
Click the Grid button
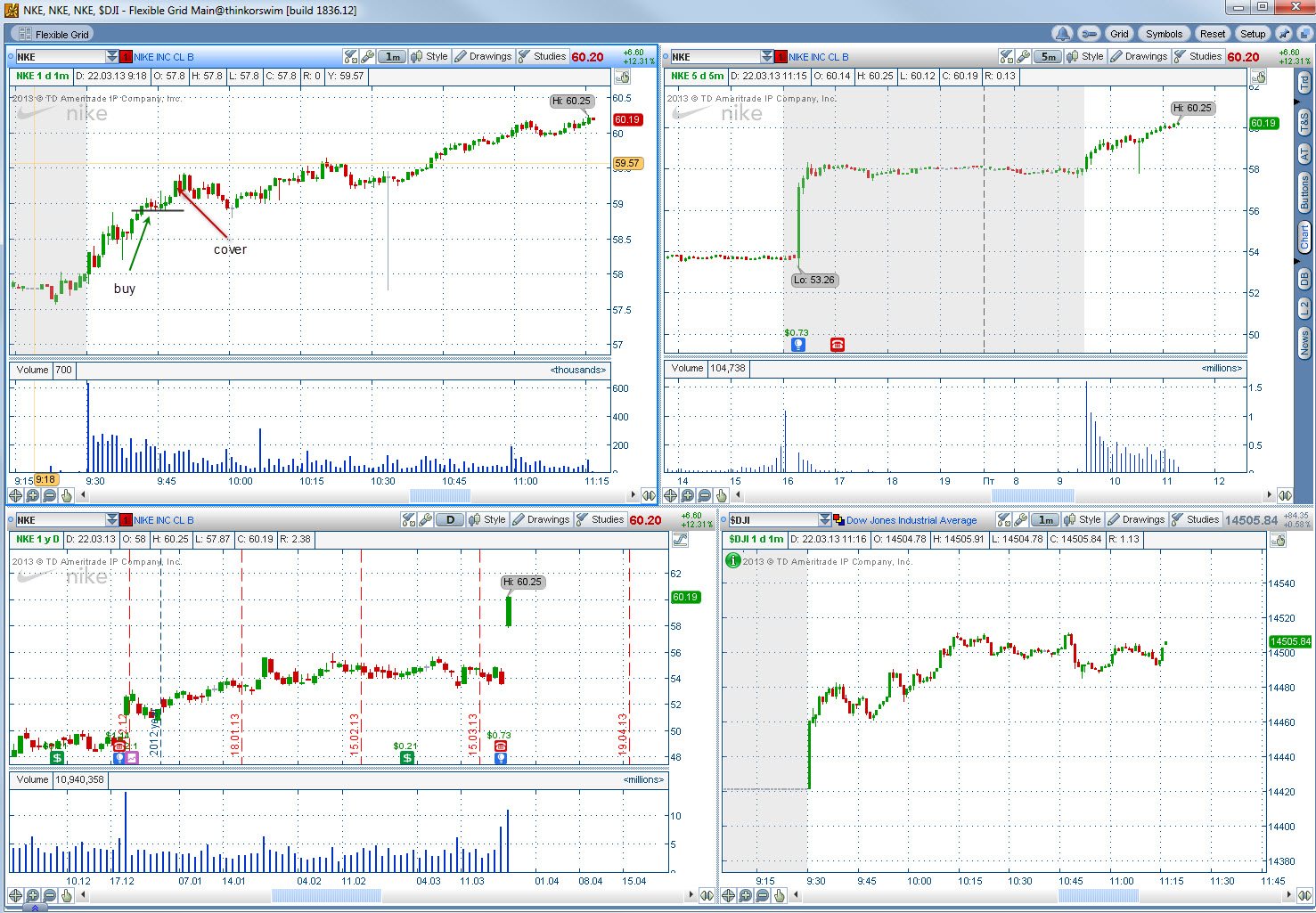[x=1119, y=34]
